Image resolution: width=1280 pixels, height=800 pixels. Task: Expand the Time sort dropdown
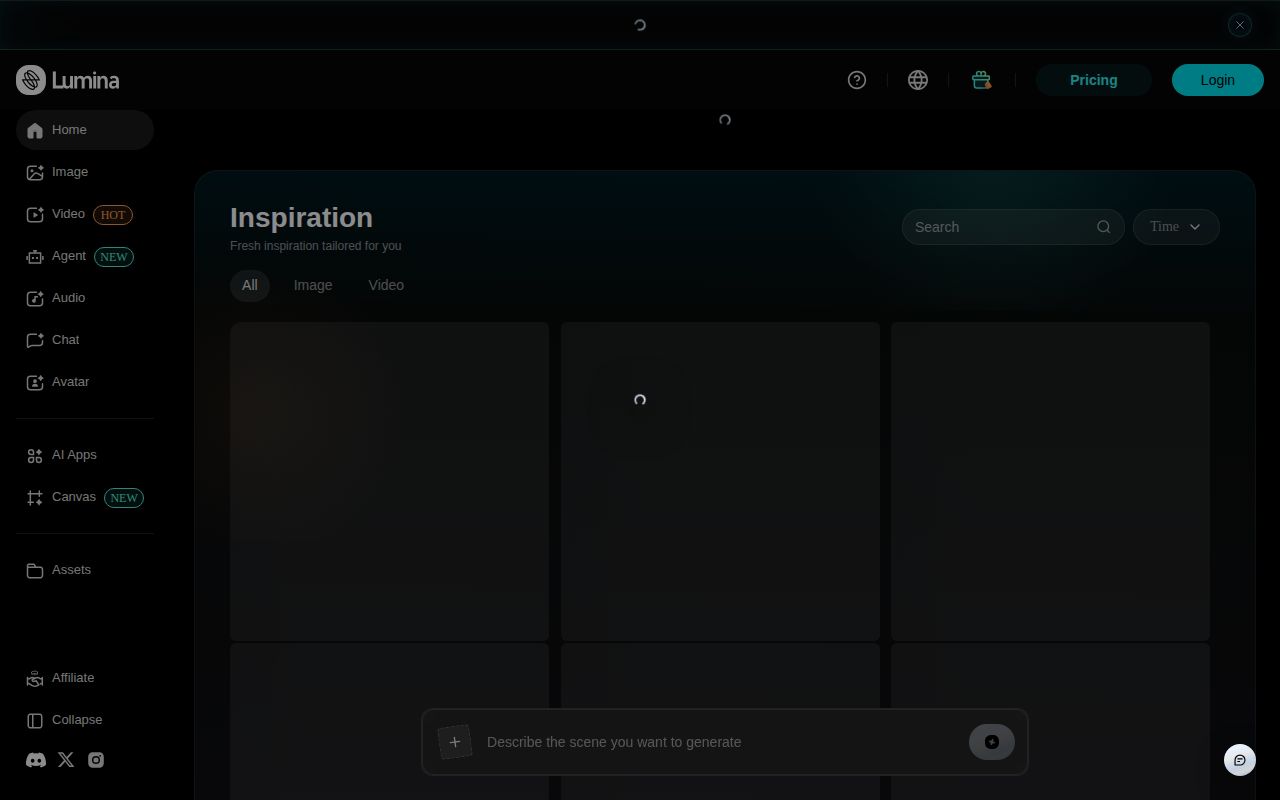click(1176, 227)
